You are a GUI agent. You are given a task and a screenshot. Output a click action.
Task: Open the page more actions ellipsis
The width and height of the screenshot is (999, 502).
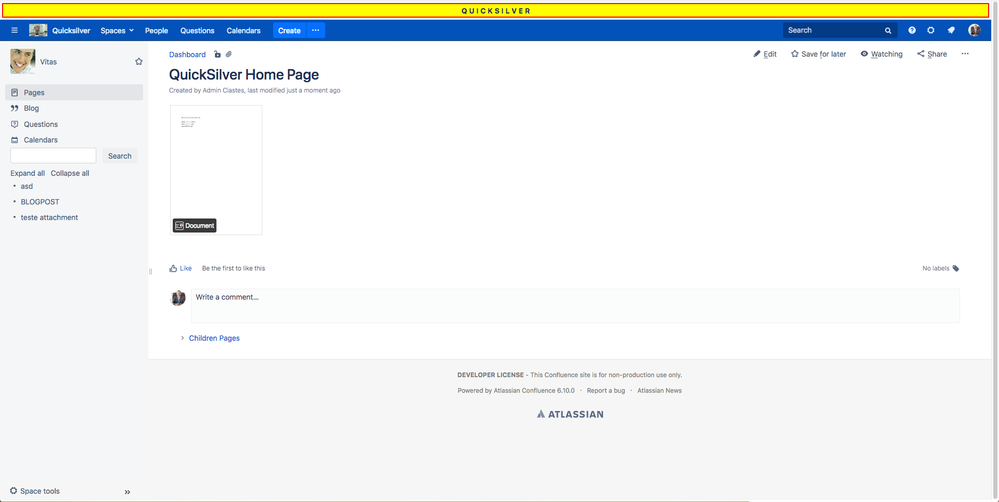(x=965, y=54)
